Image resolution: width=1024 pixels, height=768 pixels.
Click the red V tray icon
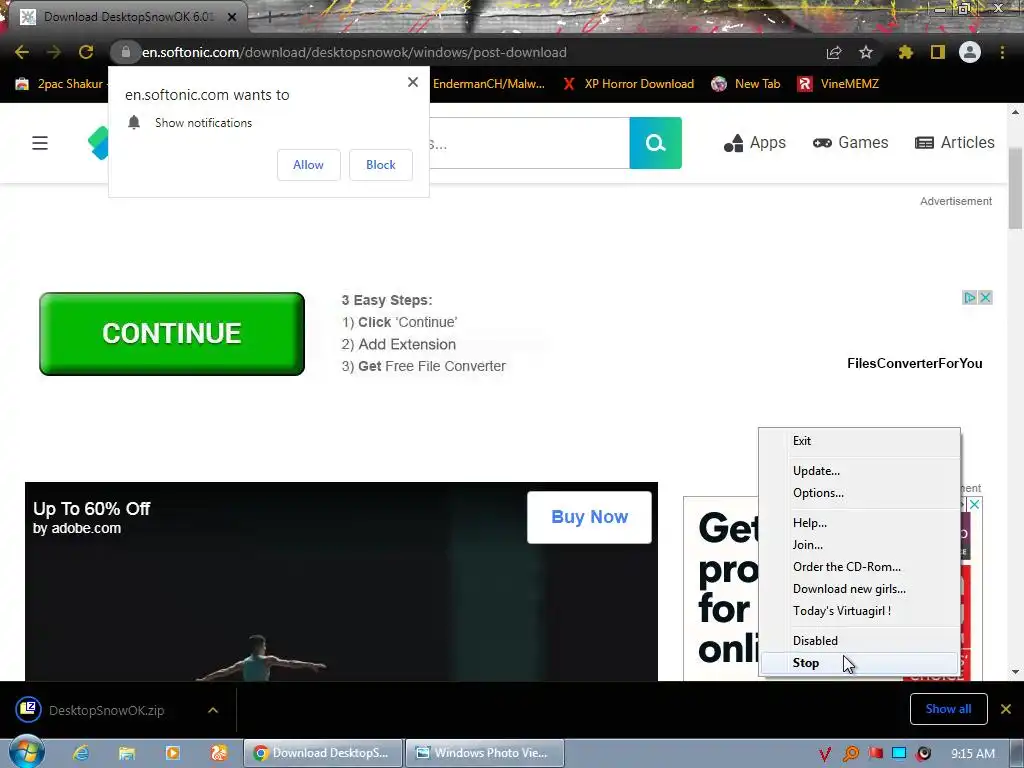(x=825, y=754)
